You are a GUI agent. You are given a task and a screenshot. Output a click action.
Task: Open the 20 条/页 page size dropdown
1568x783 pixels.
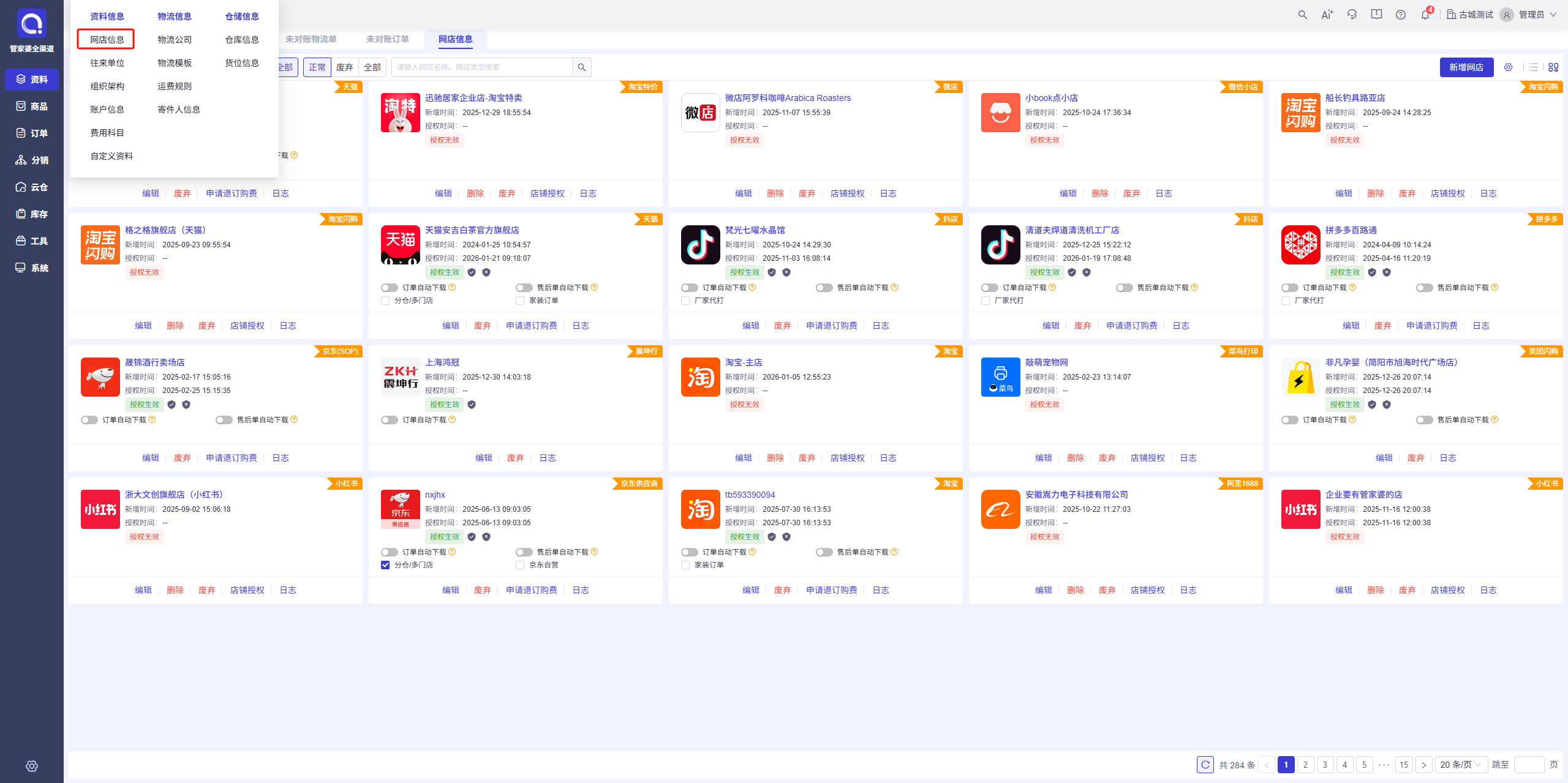point(1461,765)
